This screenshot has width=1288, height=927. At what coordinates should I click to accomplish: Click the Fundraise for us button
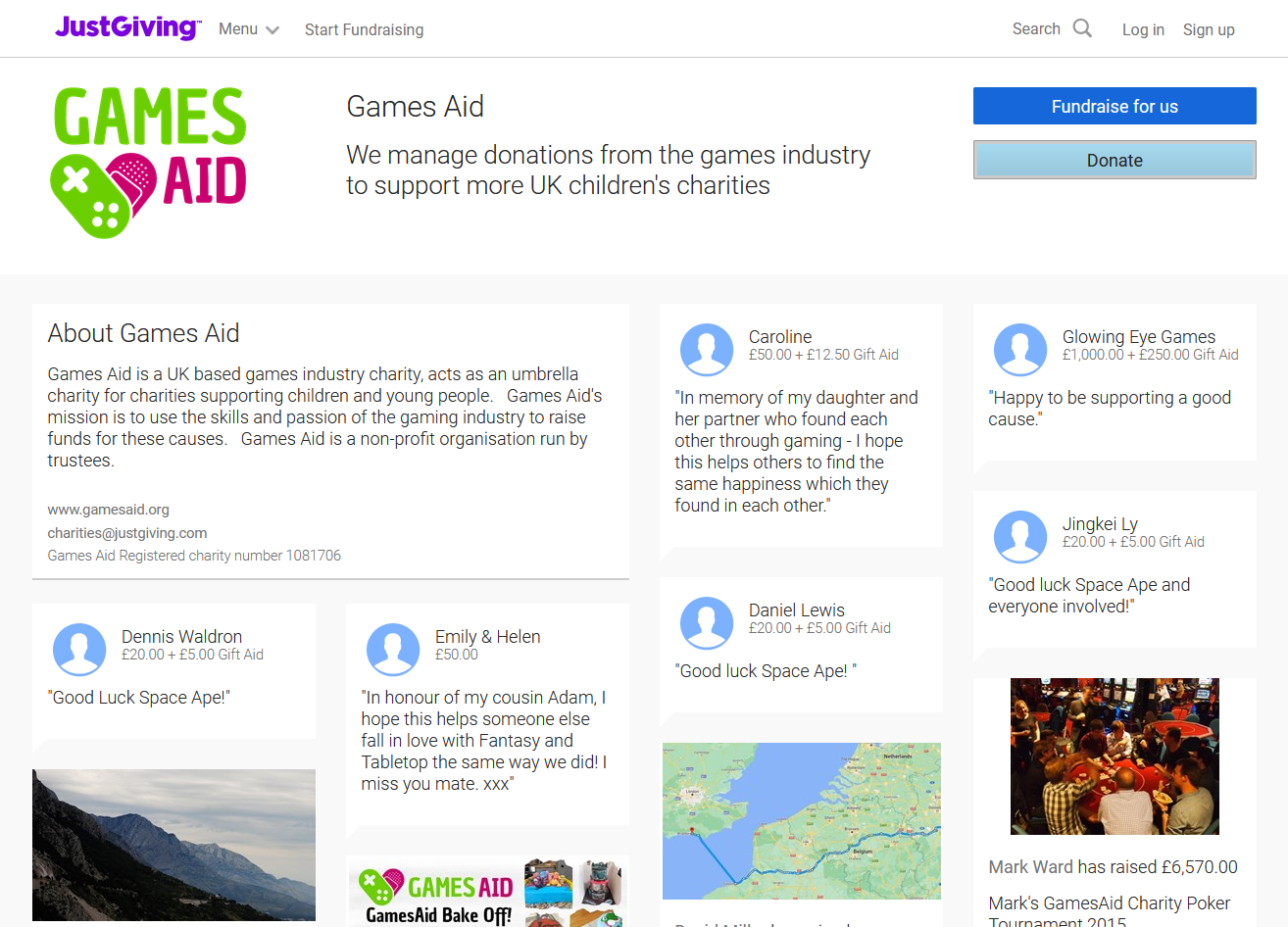click(1115, 106)
